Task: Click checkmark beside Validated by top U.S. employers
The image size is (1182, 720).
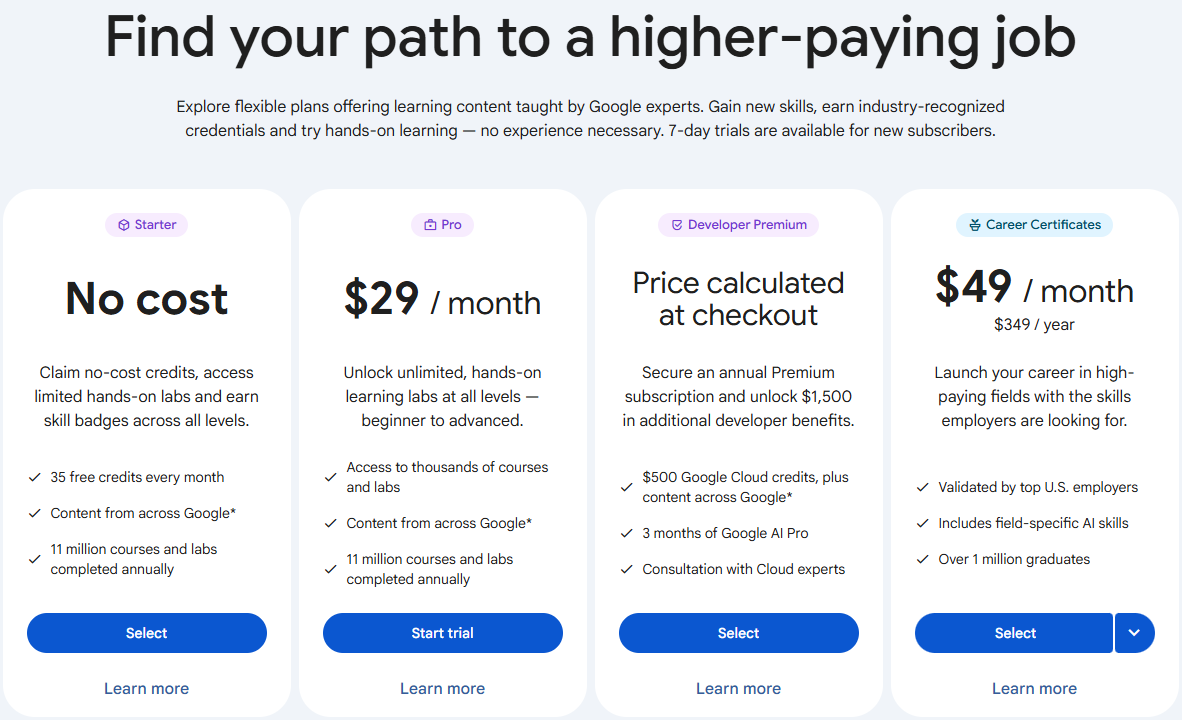Action: pos(923,487)
